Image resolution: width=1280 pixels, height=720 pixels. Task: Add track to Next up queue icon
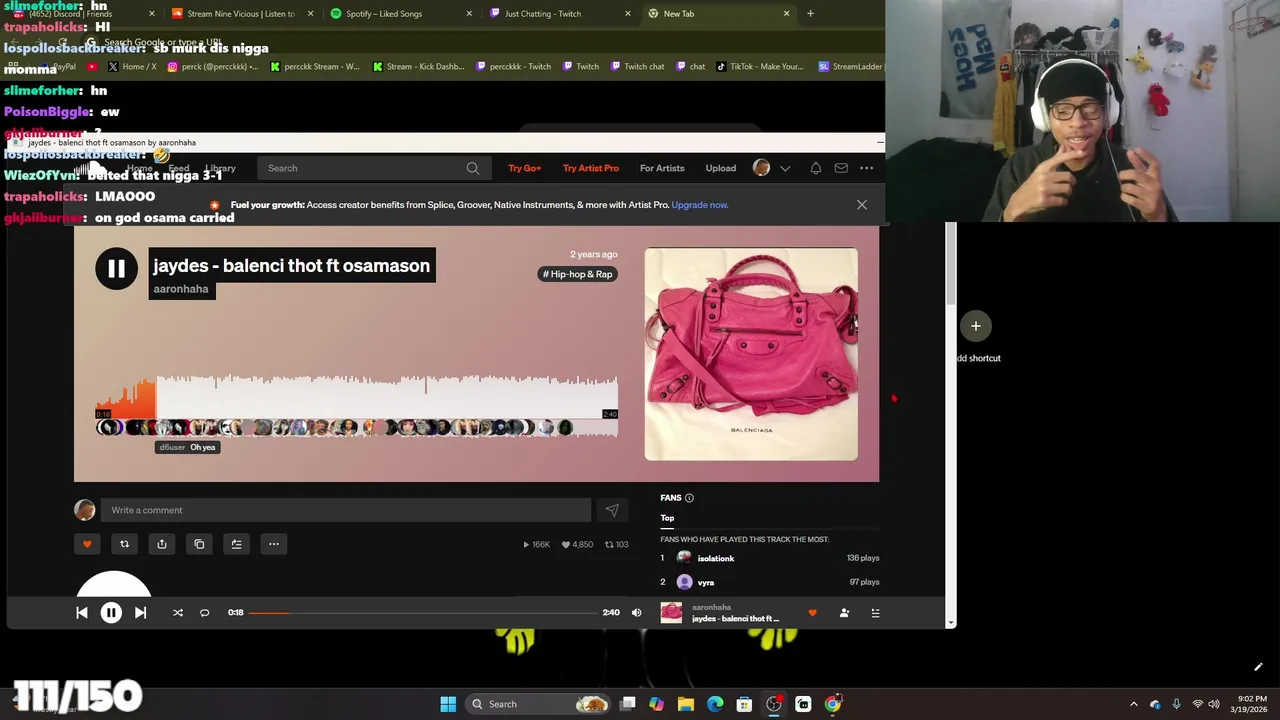pos(236,544)
